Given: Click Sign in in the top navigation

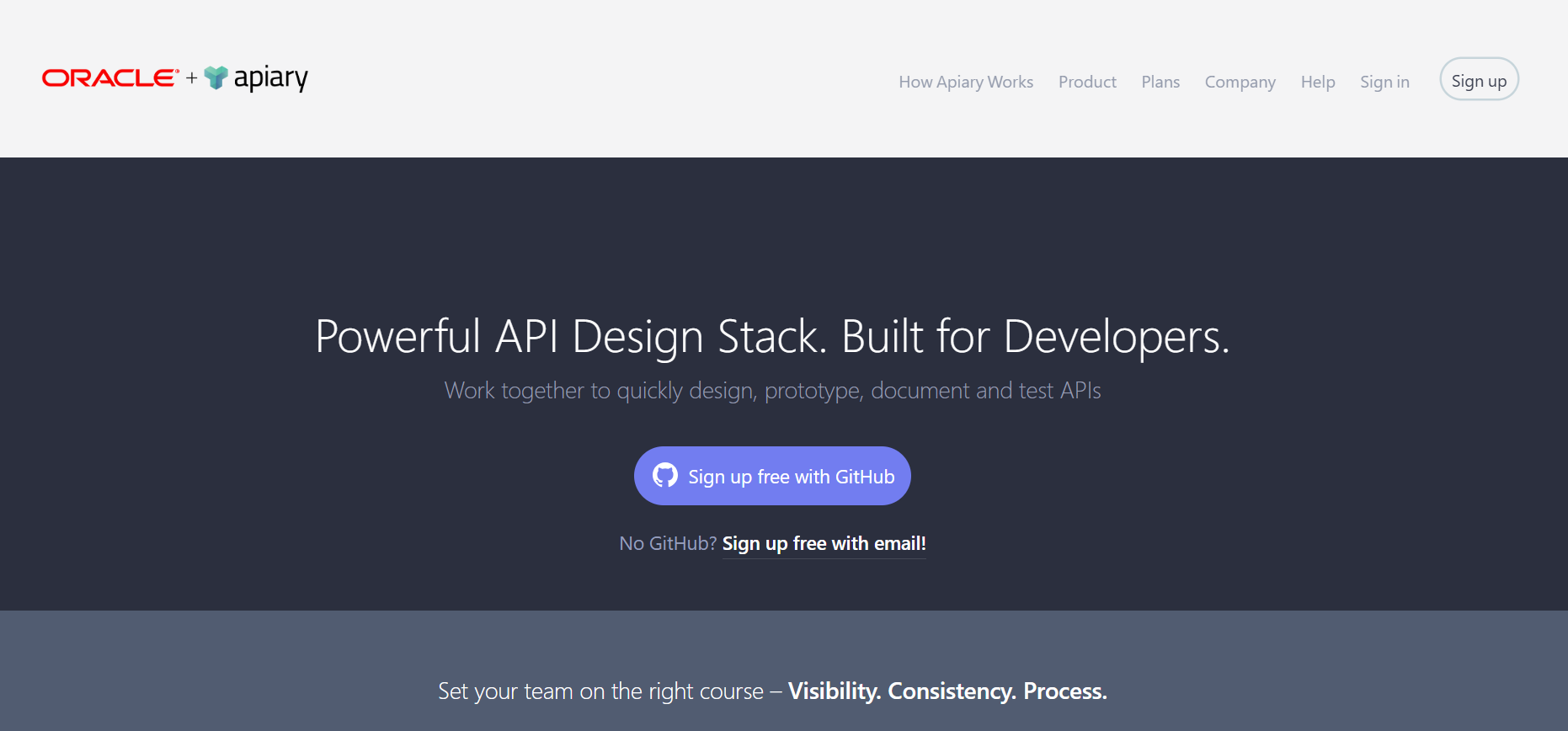Looking at the screenshot, I should click(x=1384, y=82).
